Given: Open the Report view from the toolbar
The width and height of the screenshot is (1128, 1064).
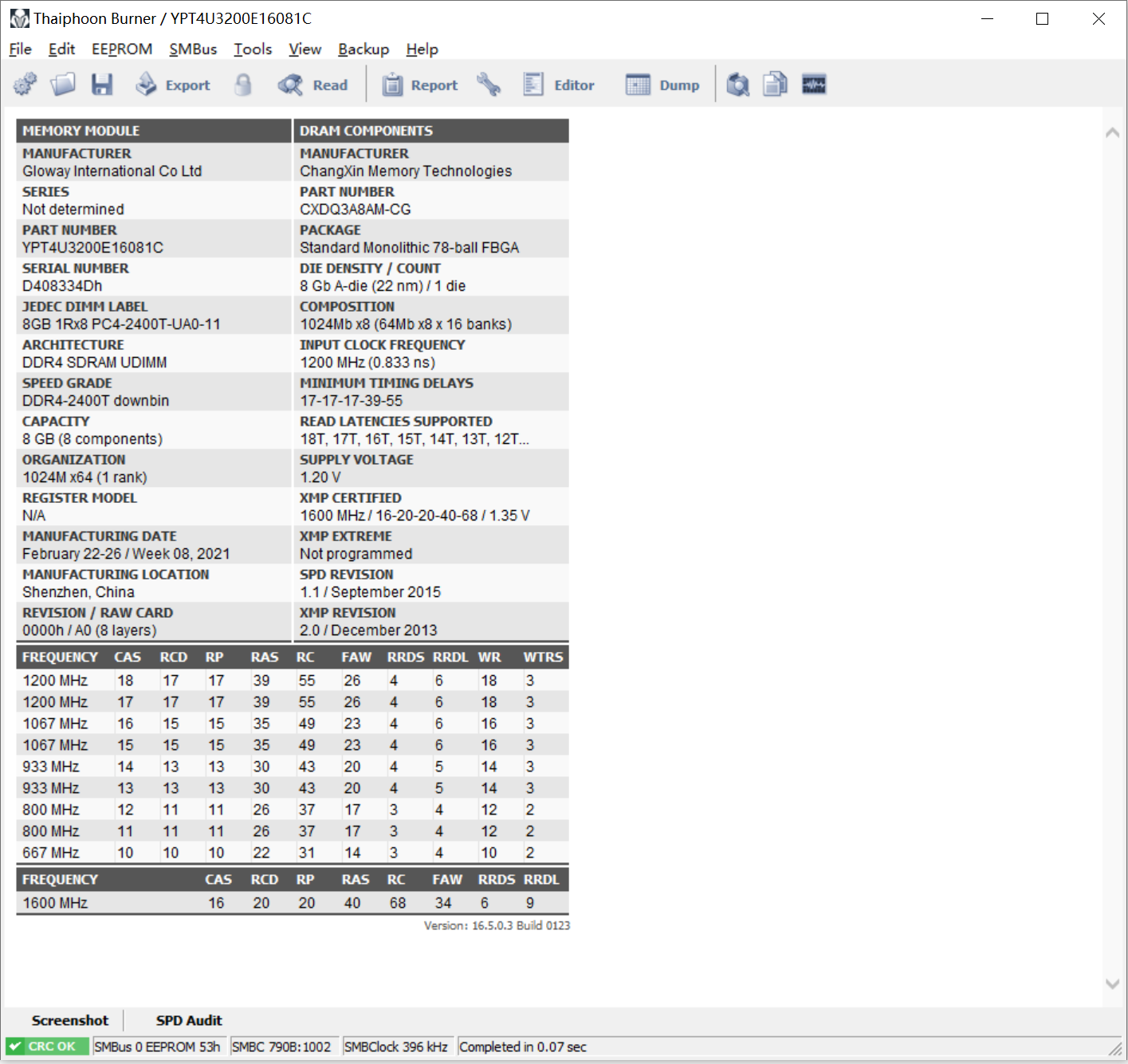Looking at the screenshot, I should tap(420, 84).
